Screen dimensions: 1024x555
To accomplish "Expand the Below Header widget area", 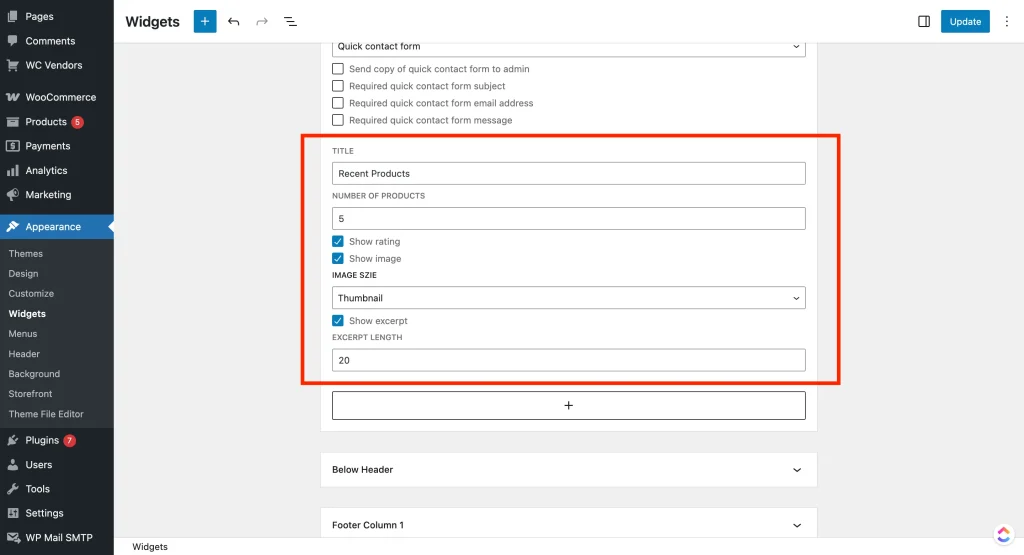I will coord(568,470).
